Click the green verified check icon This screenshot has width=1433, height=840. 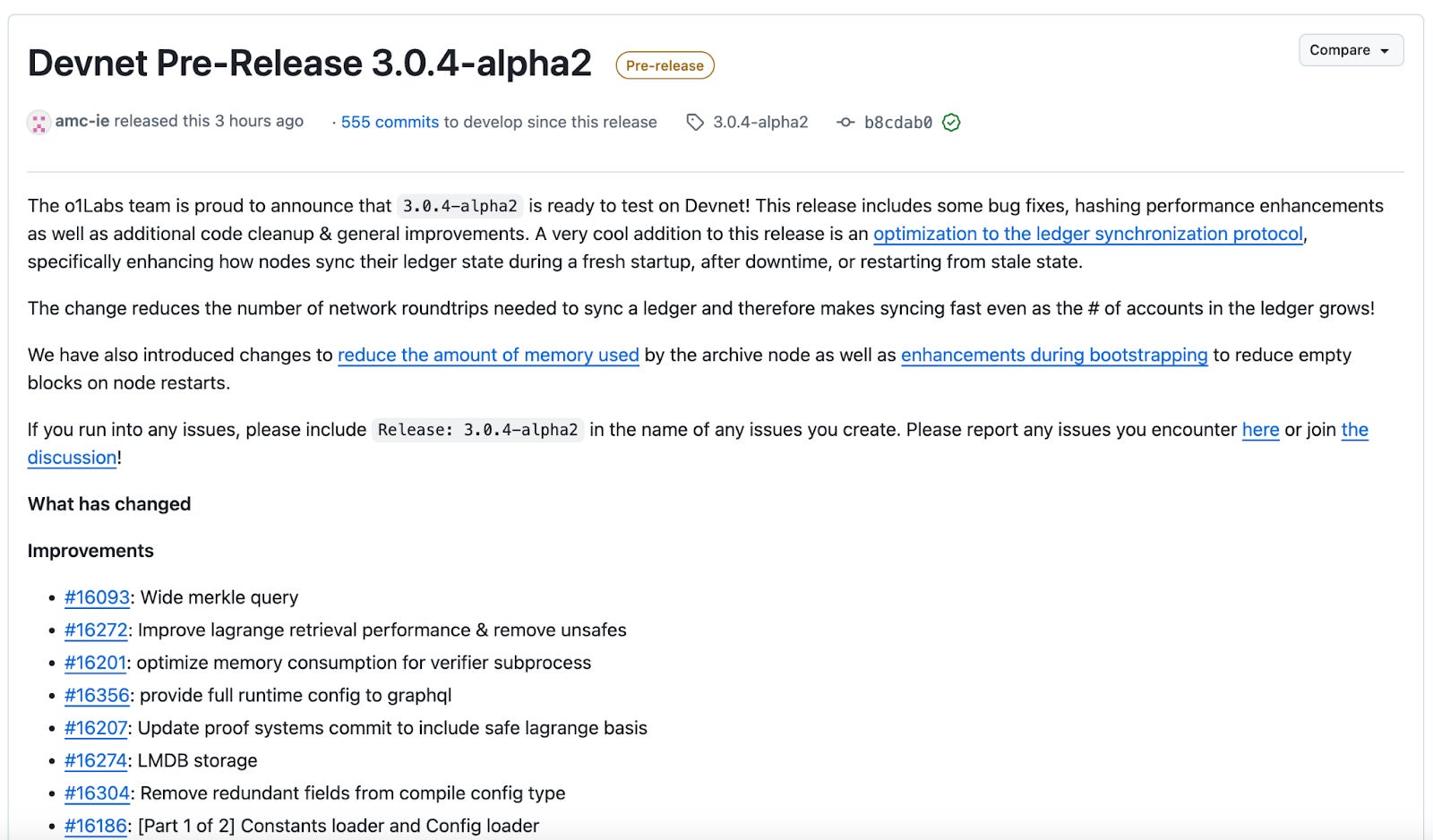coord(951,123)
